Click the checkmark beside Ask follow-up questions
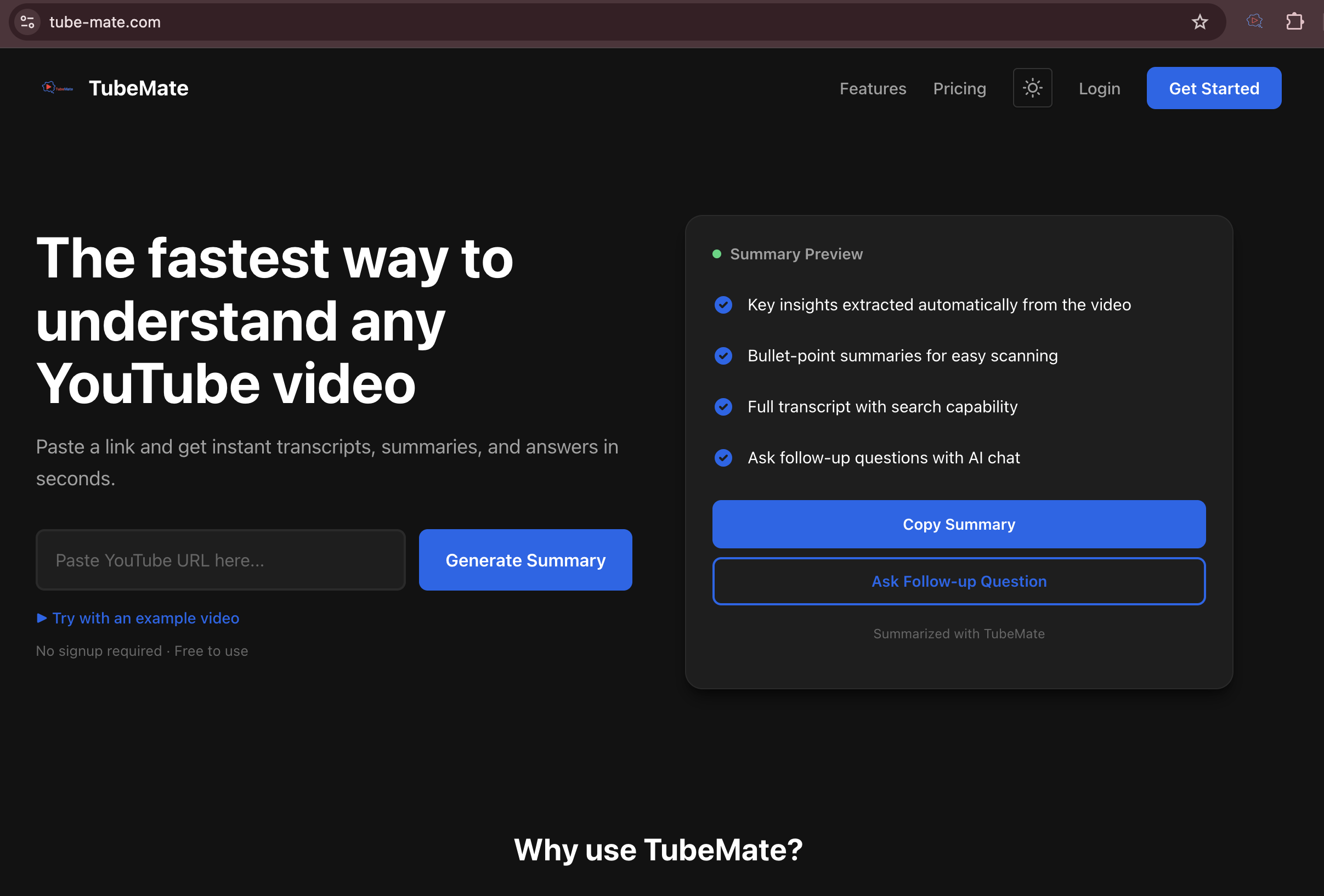Image resolution: width=1324 pixels, height=896 pixels. click(x=723, y=458)
